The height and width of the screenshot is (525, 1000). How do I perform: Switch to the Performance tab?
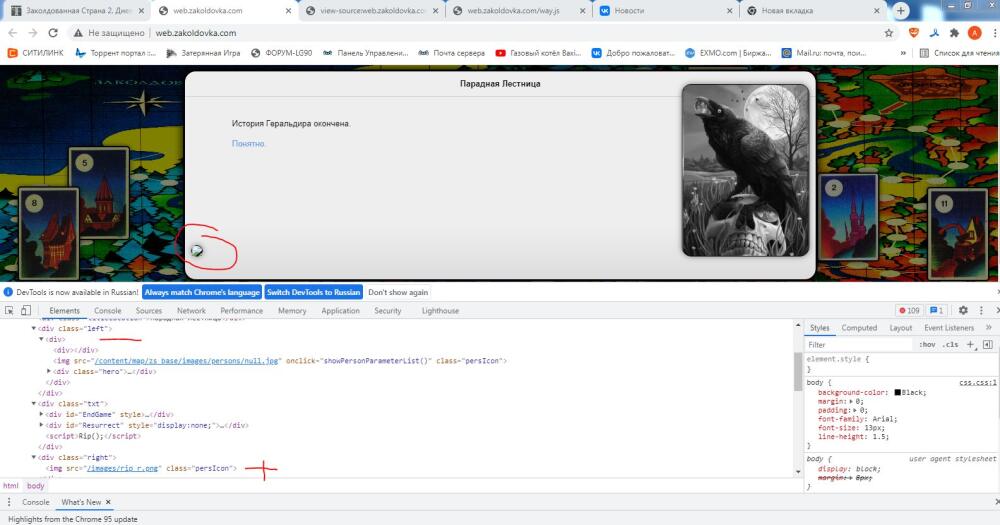242,311
